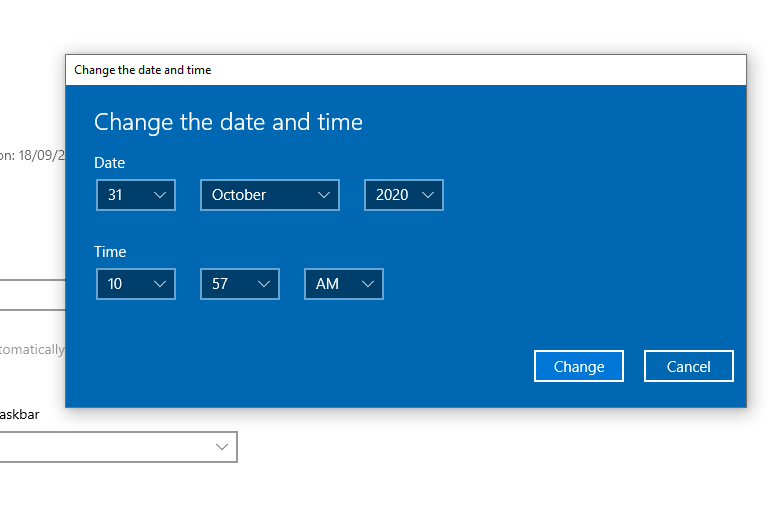The image size is (776, 512).
Task: Expand the month dropdown set to October
Action: [269, 195]
